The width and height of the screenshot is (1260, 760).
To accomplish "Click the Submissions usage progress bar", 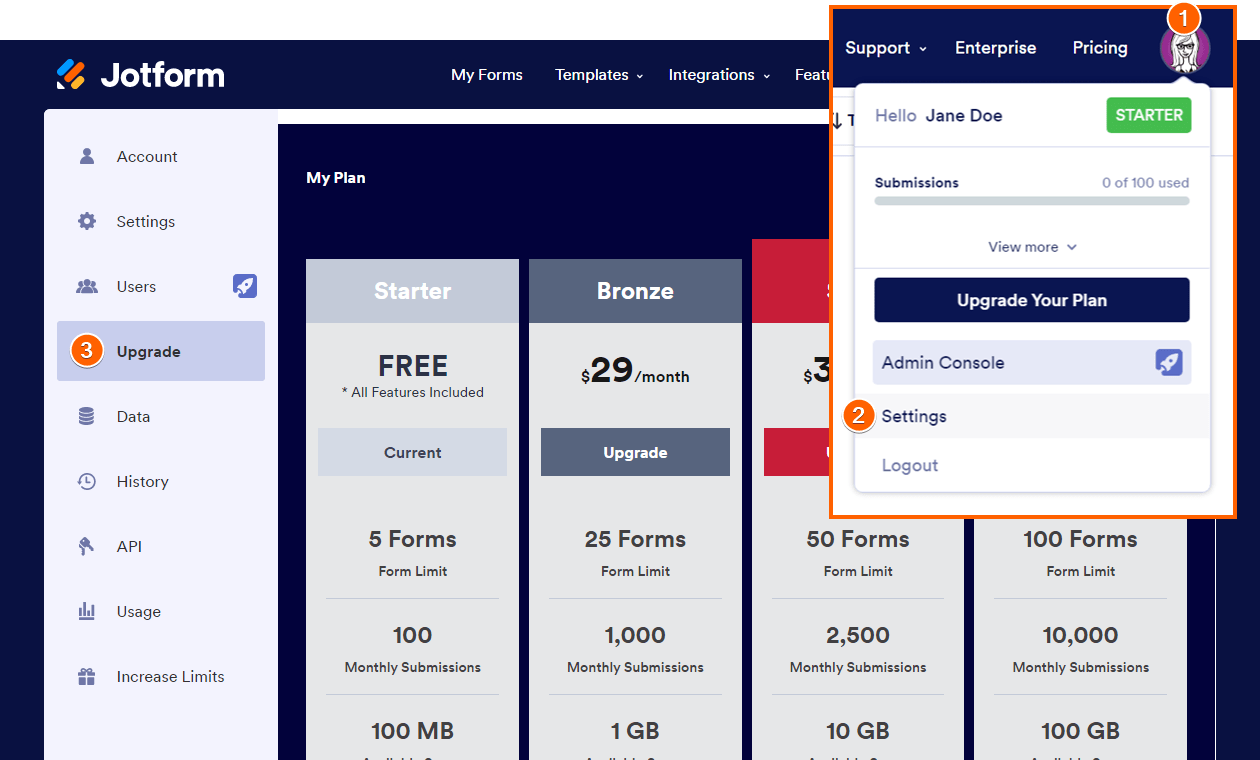I will [1032, 201].
